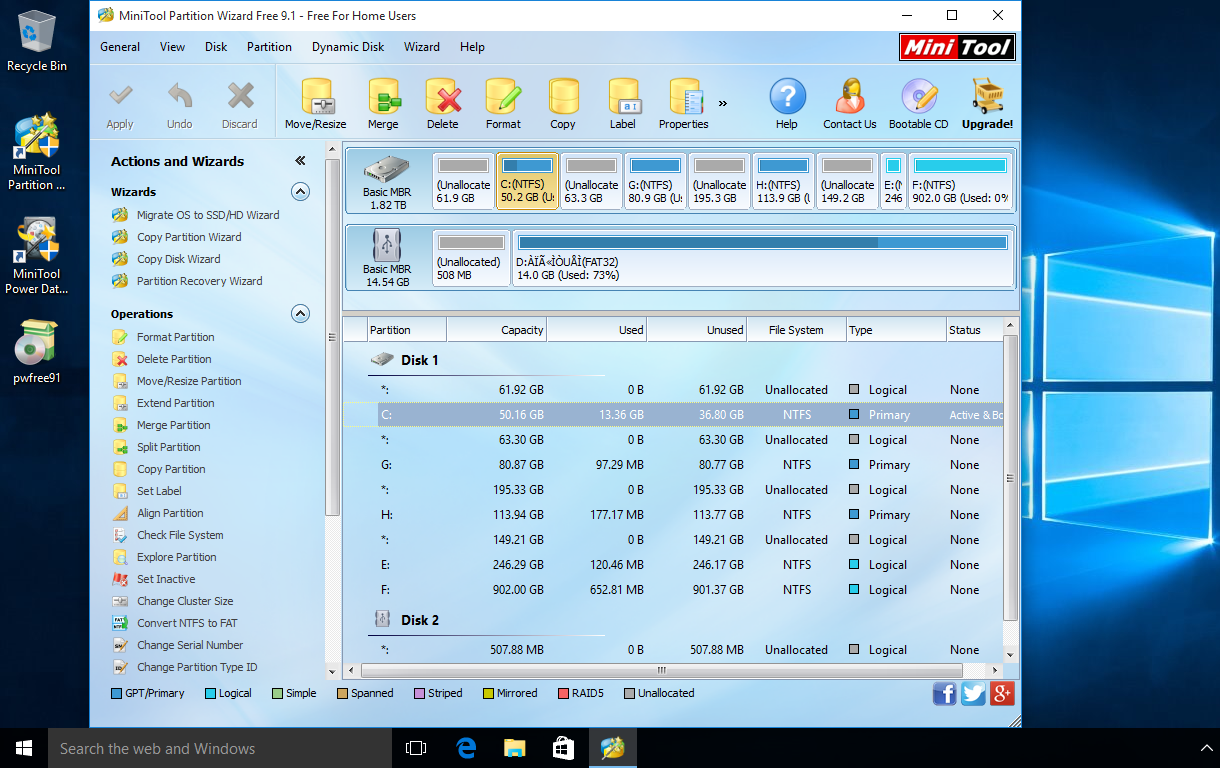Image resolution: width=1220 pixels, height=768 pixels.
Task: Open the Partition menu
Action: pos(269,47)
